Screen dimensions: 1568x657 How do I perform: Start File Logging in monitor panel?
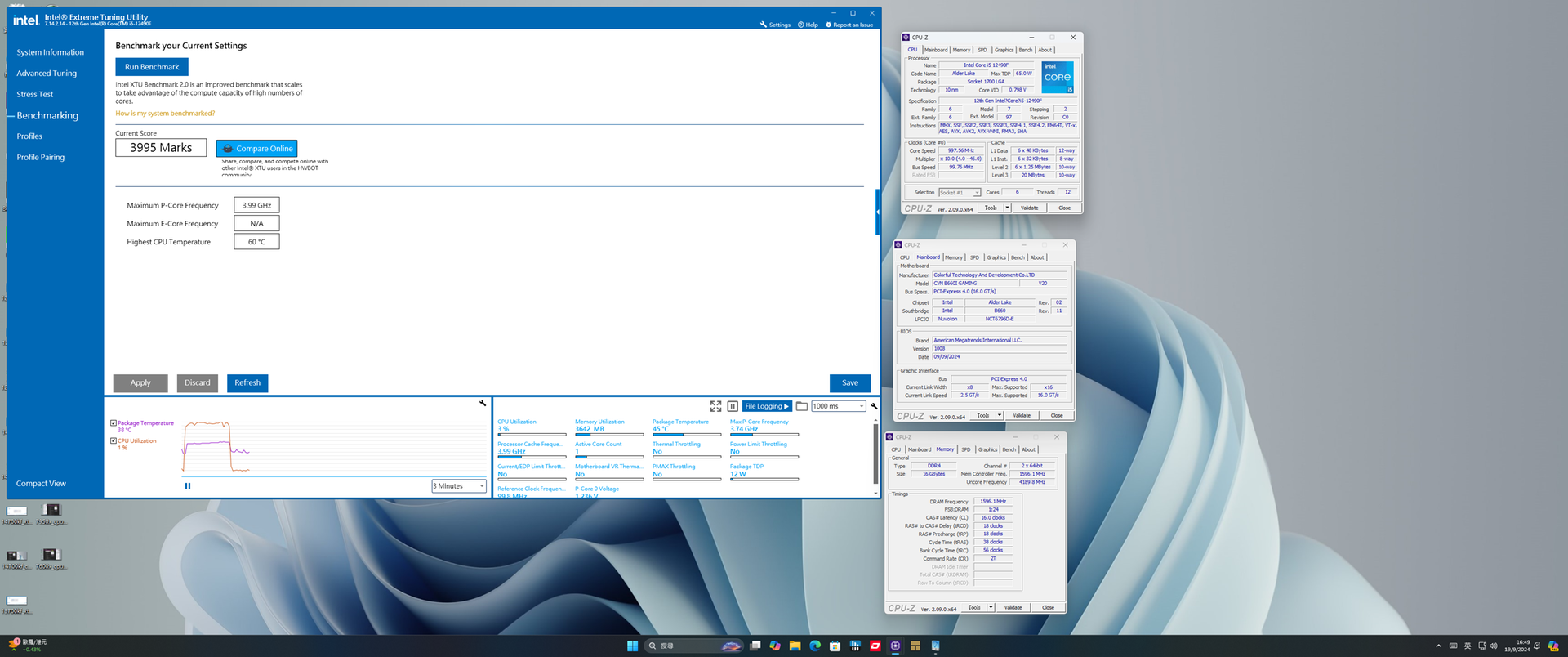(767, 406)
